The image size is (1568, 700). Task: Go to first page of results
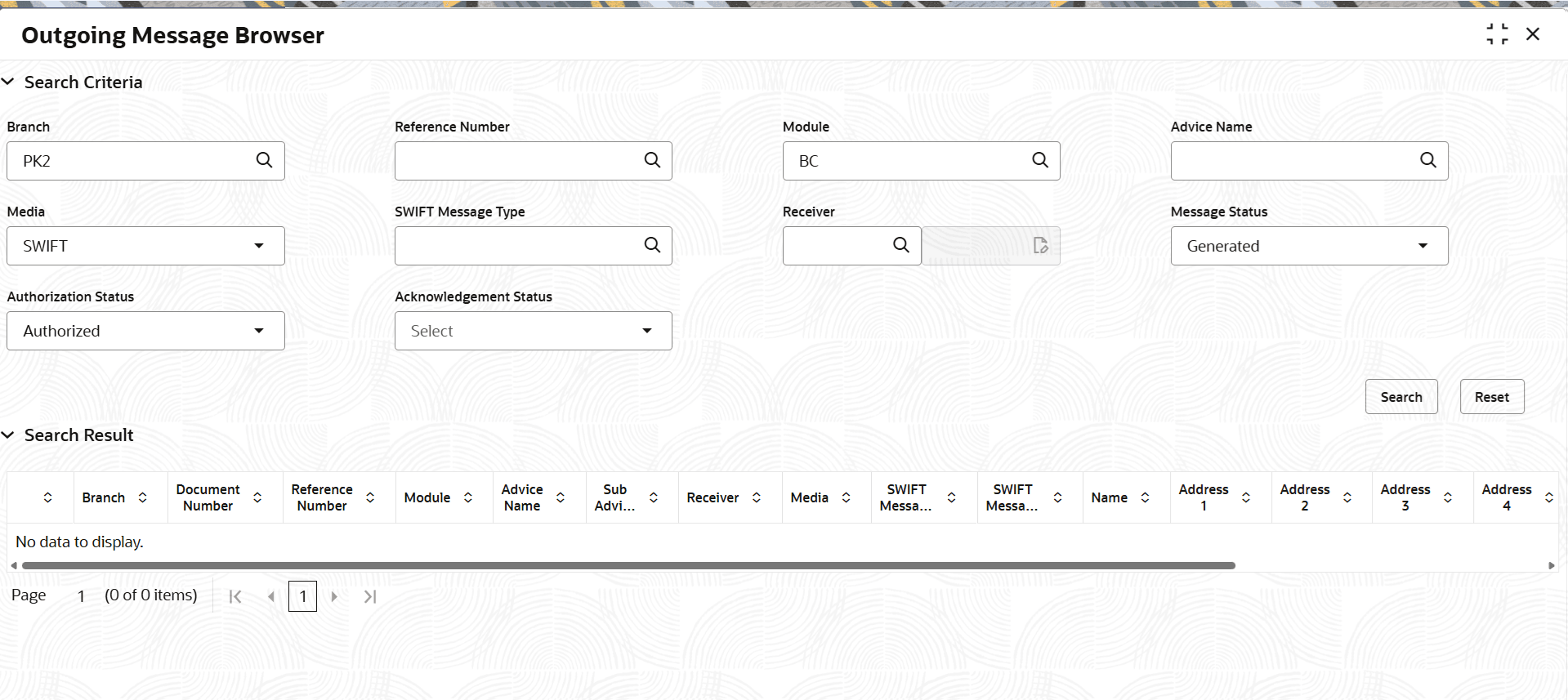(x=235, y=596)
